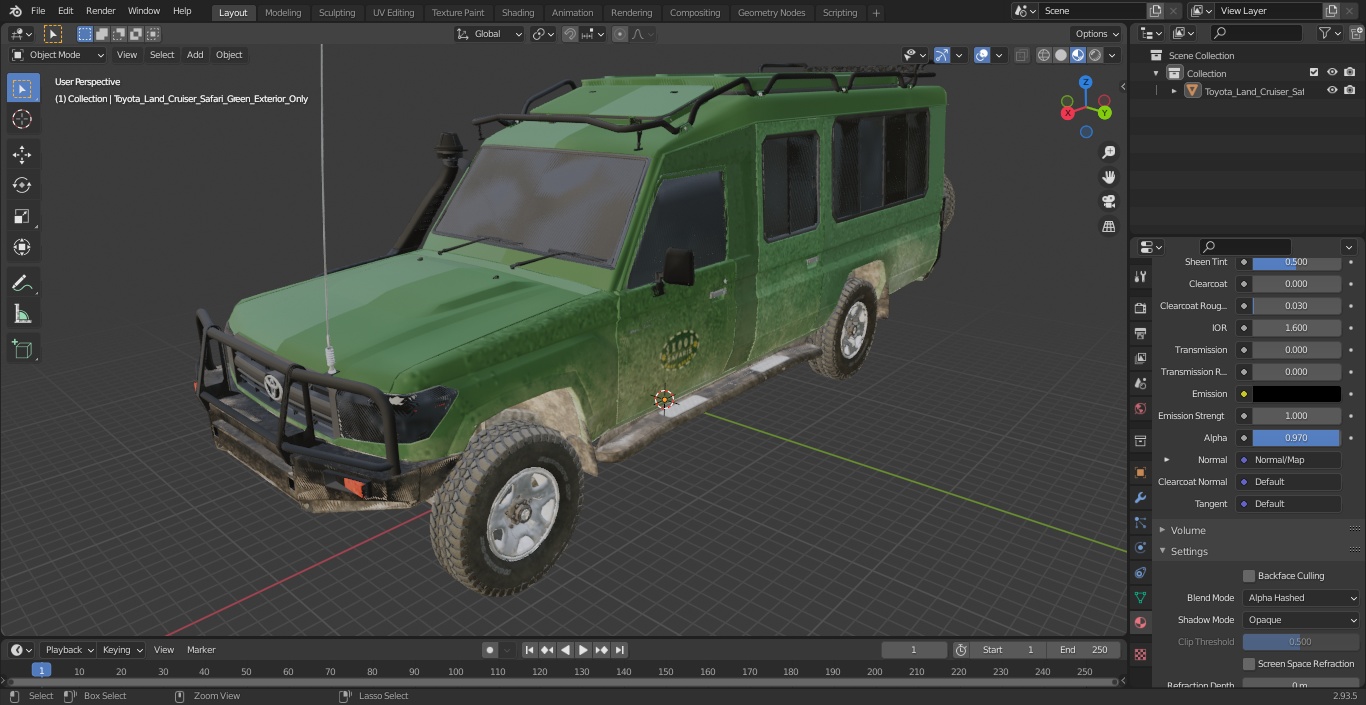Screen dimensions: 1366x705
Task: Open the View Layer properties tab
Action: 1140,358
